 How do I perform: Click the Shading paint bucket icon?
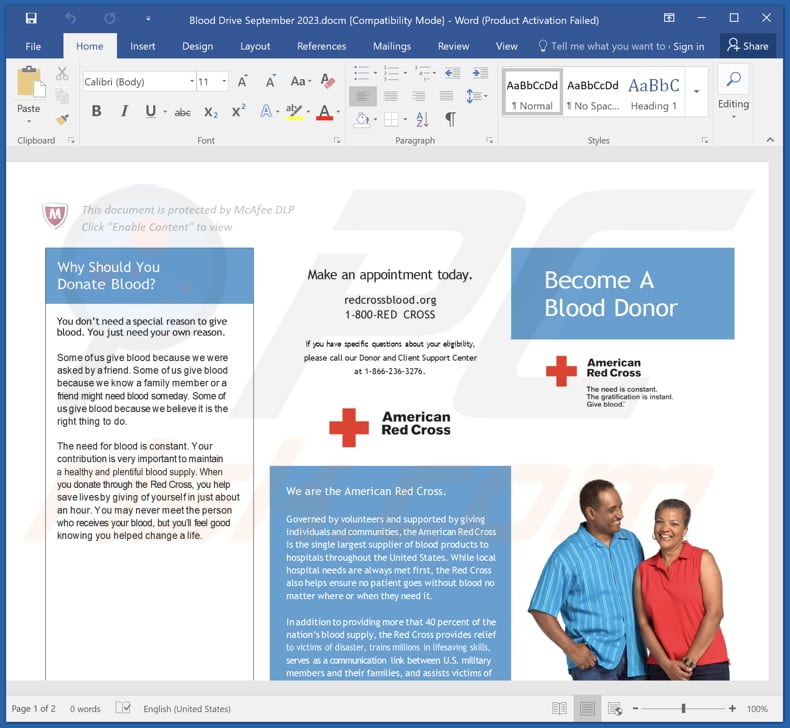[362, 119]
